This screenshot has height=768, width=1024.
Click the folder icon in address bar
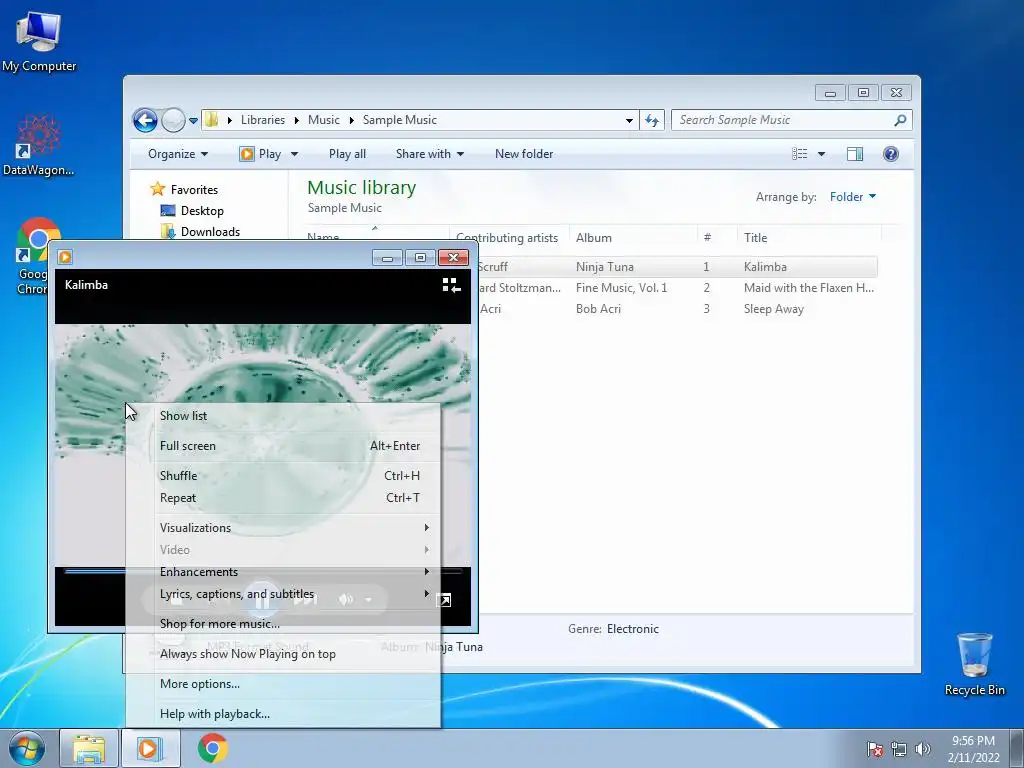(x=211, y=120)
